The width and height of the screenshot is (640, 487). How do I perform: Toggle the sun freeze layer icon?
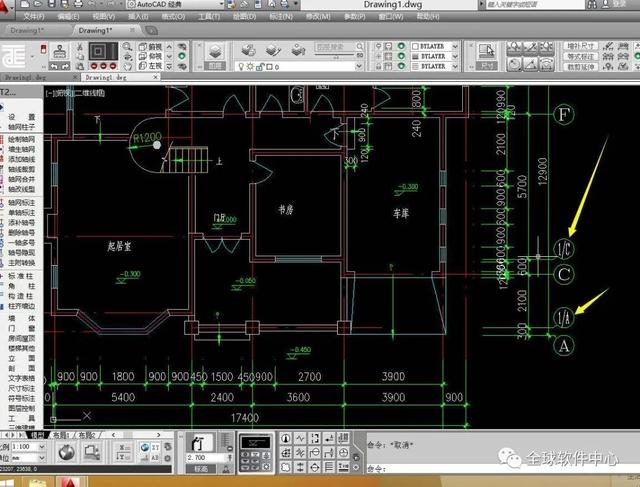coord(250,67)
